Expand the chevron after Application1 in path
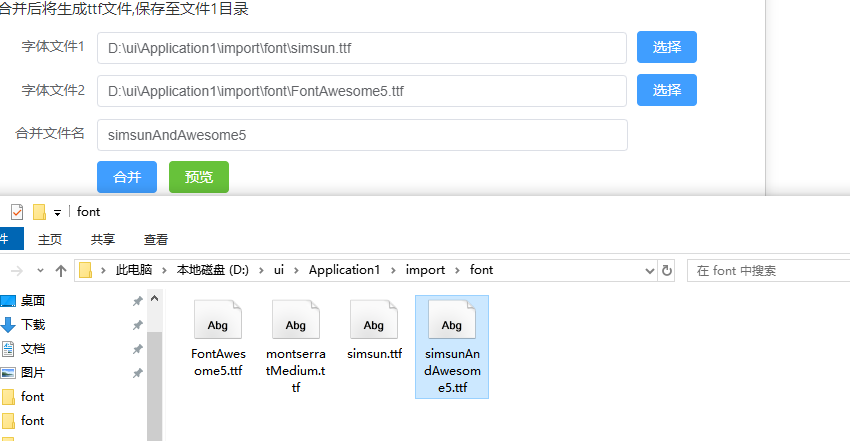 point(393,270)
